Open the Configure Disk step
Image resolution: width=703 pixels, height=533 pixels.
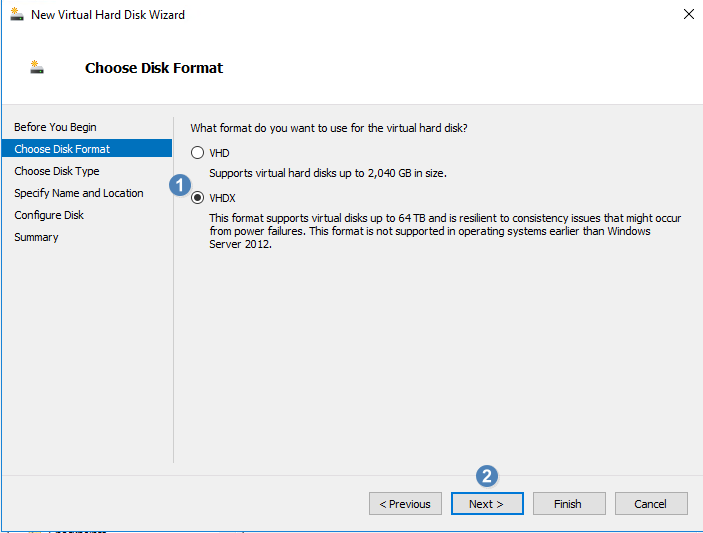(49, 215)
